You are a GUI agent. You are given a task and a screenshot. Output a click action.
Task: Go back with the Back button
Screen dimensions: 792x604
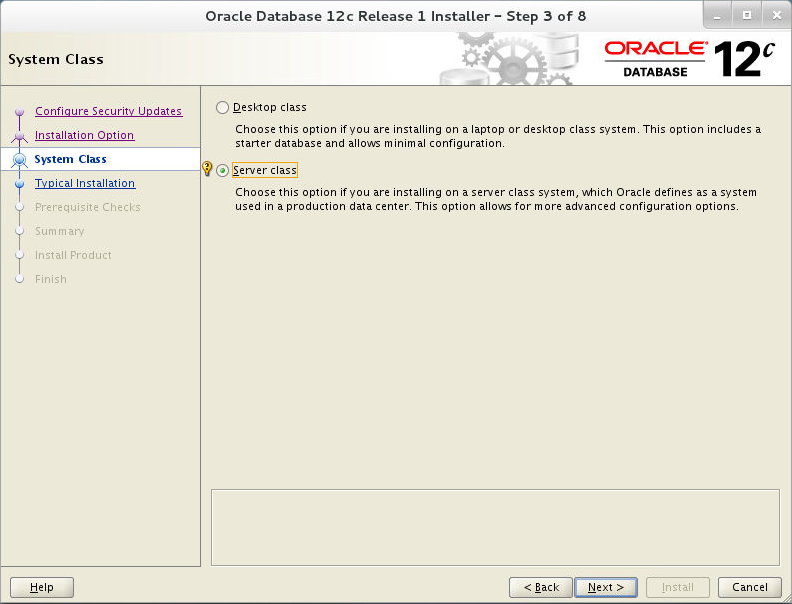click(x=540, y=587)
